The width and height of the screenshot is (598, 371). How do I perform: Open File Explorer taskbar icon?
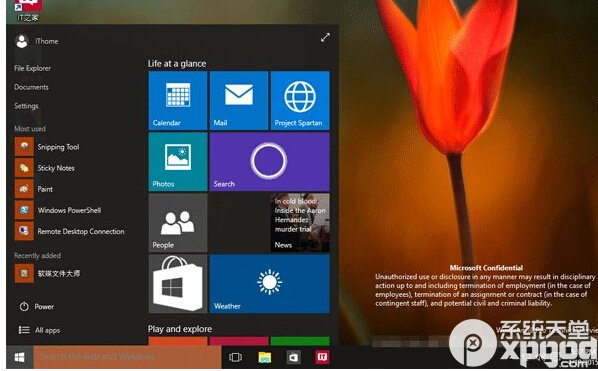264,357
